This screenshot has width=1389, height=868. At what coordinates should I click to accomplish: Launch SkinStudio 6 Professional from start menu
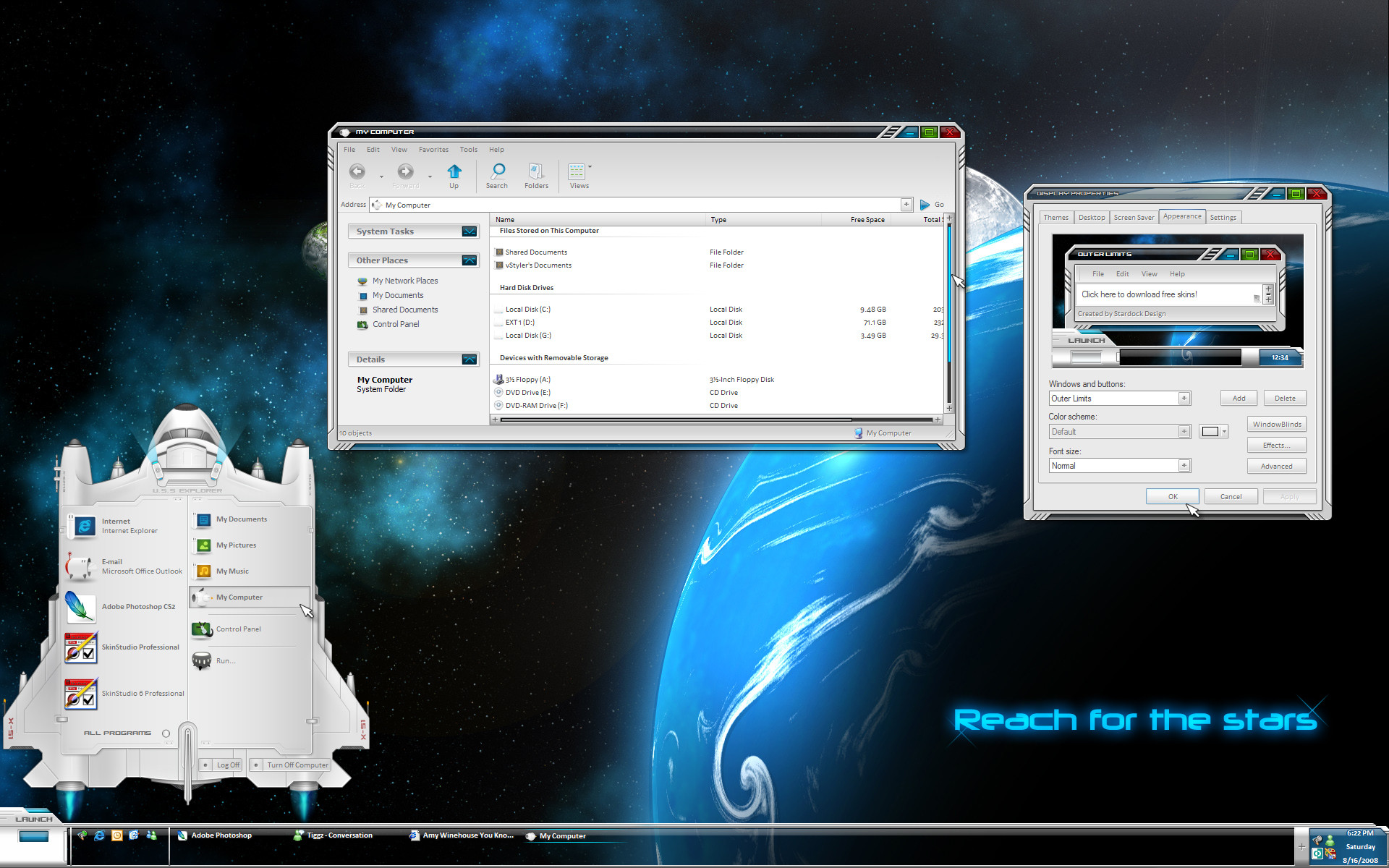(x=124, y=693)
